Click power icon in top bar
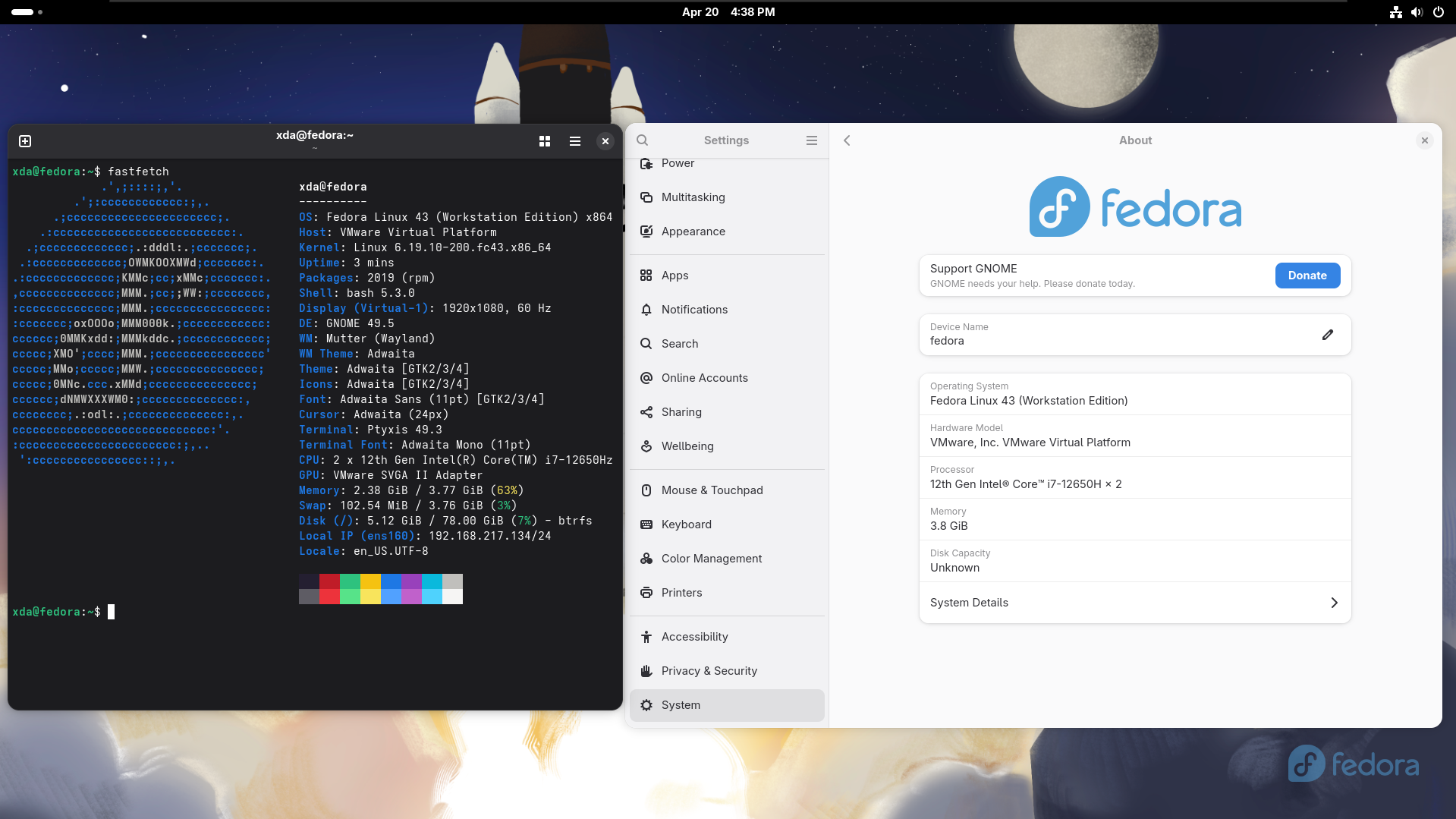 point(1439,12)
